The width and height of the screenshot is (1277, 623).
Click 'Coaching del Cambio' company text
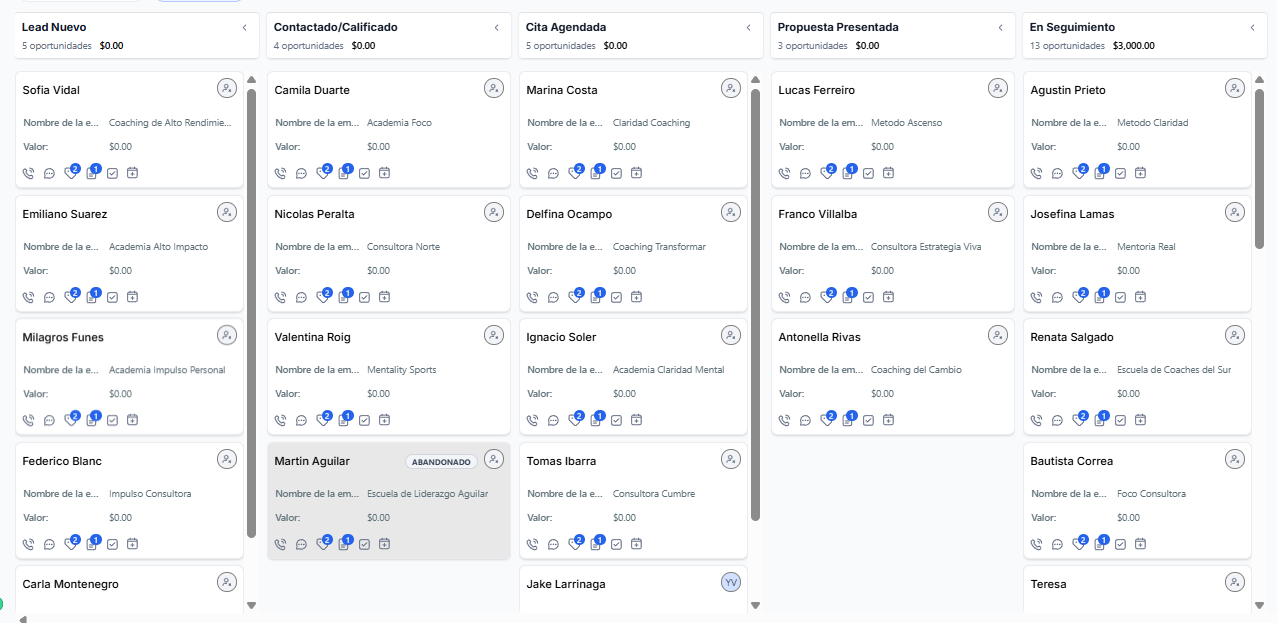coord(916,370)
